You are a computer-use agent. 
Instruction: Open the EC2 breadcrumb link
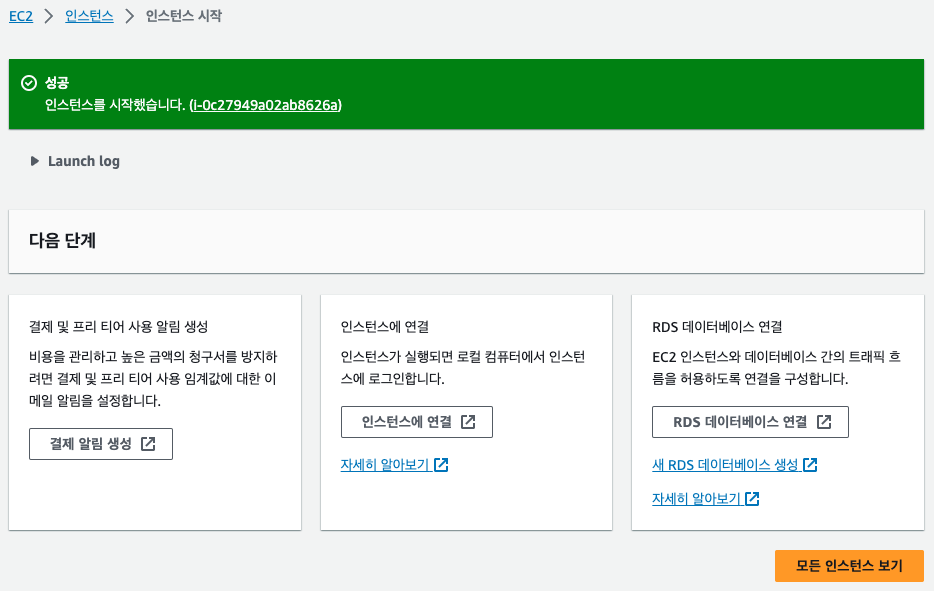pyautogui.click(x=21, y=16)
